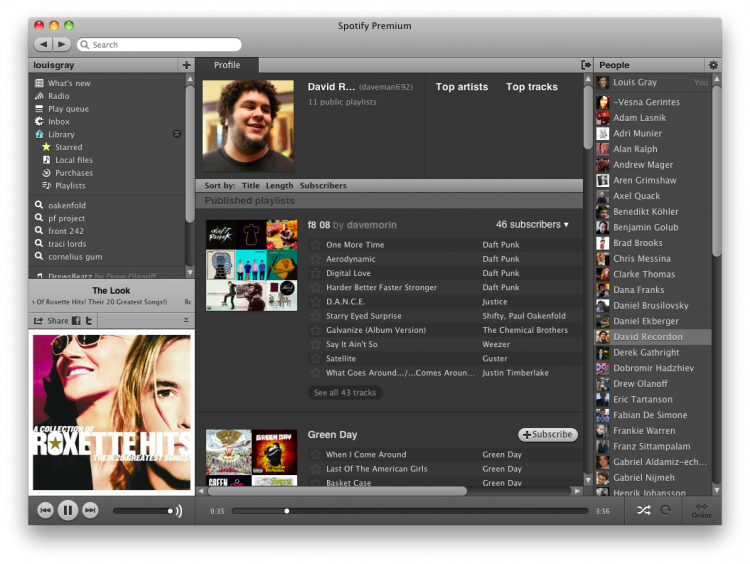Go forward with the right arrow button
This screenshot has height=564, width=750.
coord(62,44)
